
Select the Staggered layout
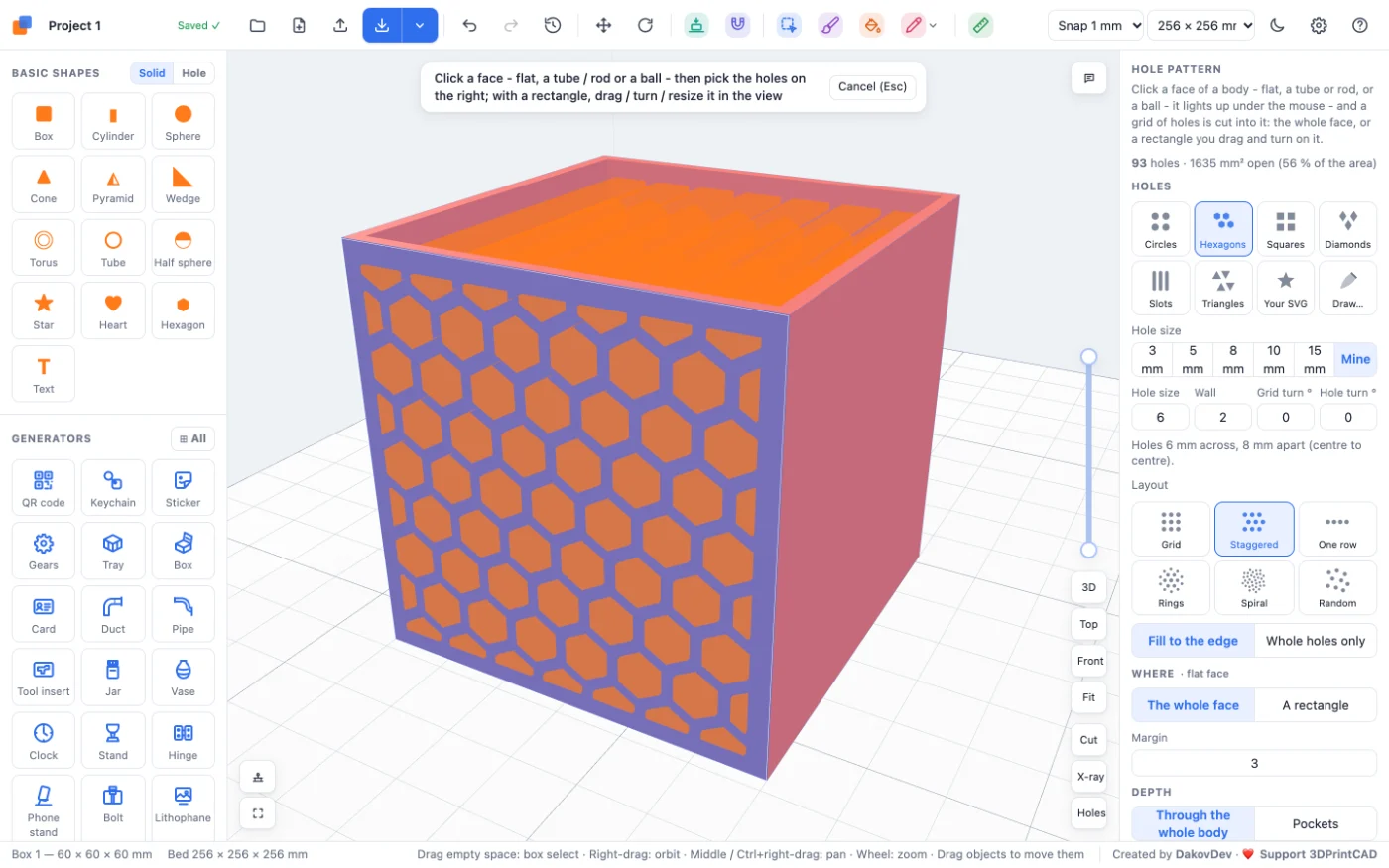(1254, 529)
